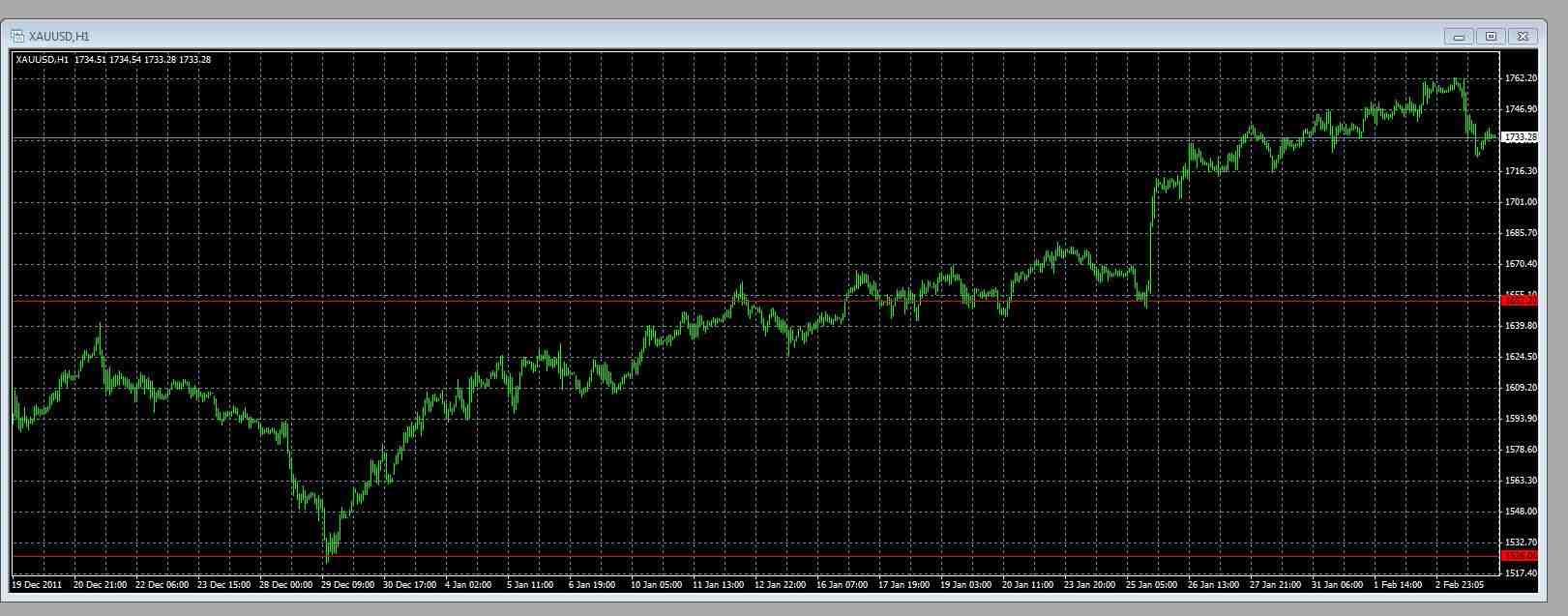Image resolution: width=1568 pixels, height=616 pixels.
Task: Click the 1701.00 price scale label
Action: point(1521,202)
